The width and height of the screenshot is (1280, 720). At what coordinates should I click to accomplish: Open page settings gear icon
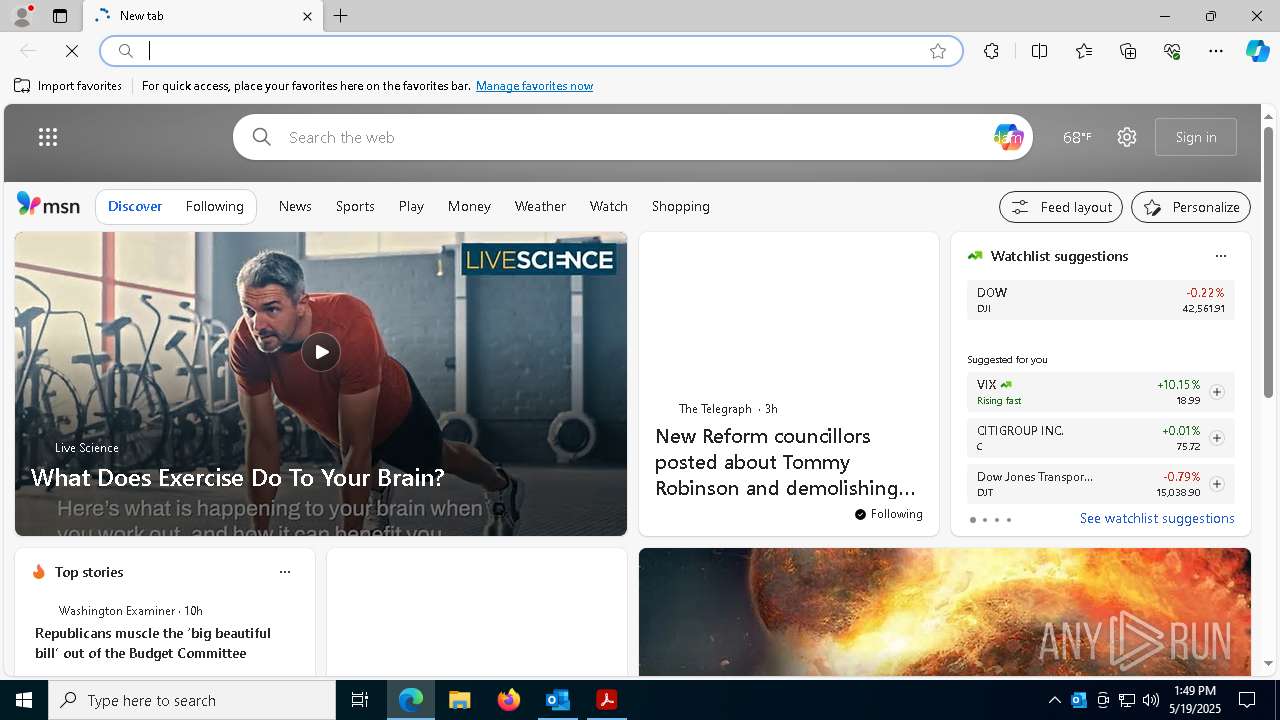tap(1127, 137)
